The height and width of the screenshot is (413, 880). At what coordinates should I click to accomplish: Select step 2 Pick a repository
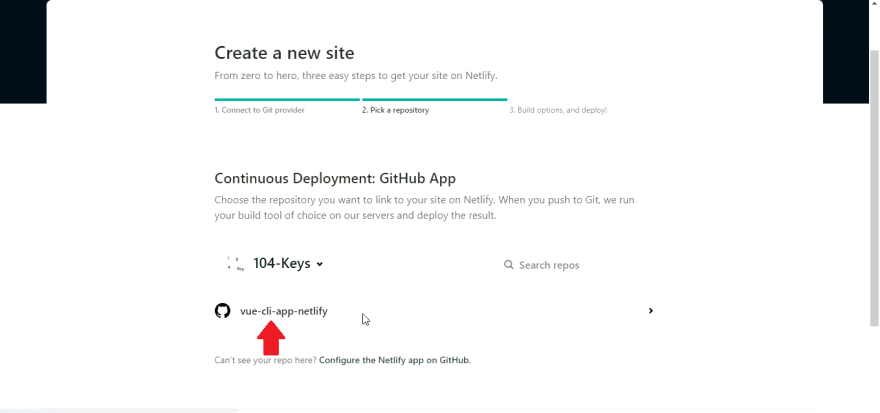pos(395,111)
